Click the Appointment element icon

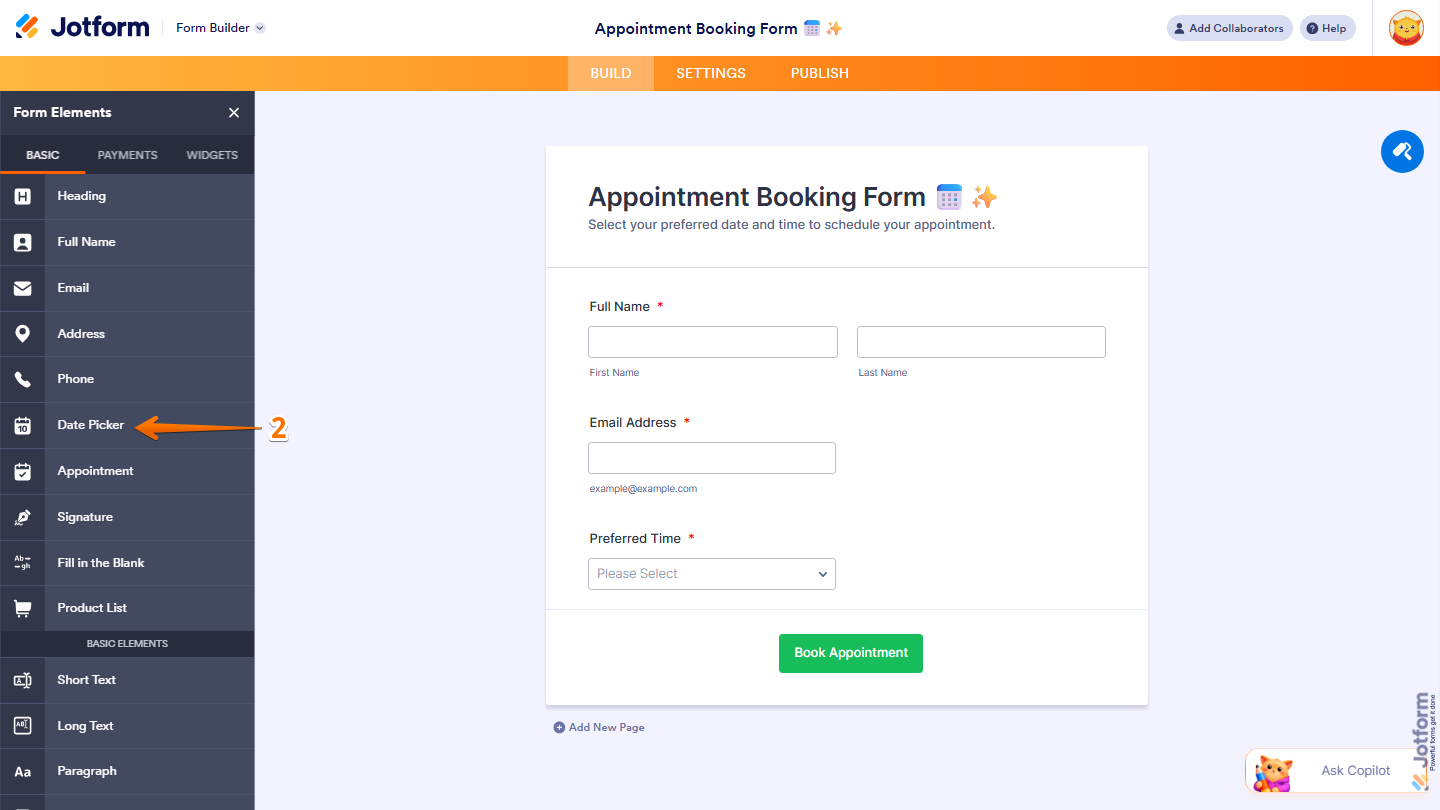point(22,471)
